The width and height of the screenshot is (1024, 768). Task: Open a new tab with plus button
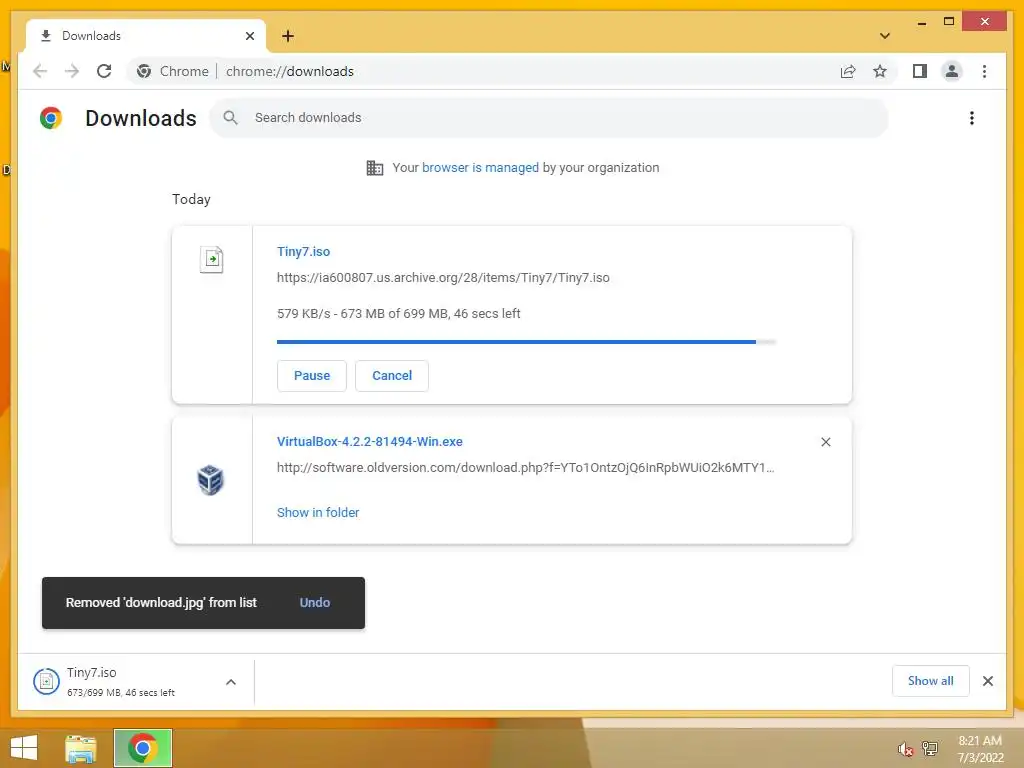coord(288,36)
